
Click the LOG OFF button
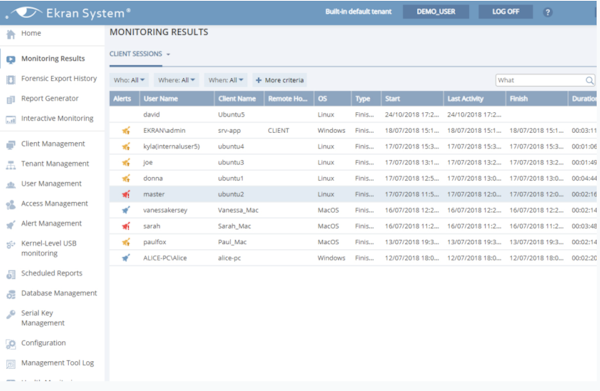505,12
